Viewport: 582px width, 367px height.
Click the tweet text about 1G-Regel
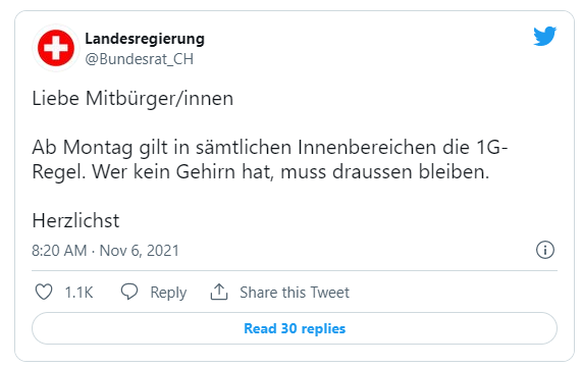coord(269,160)
